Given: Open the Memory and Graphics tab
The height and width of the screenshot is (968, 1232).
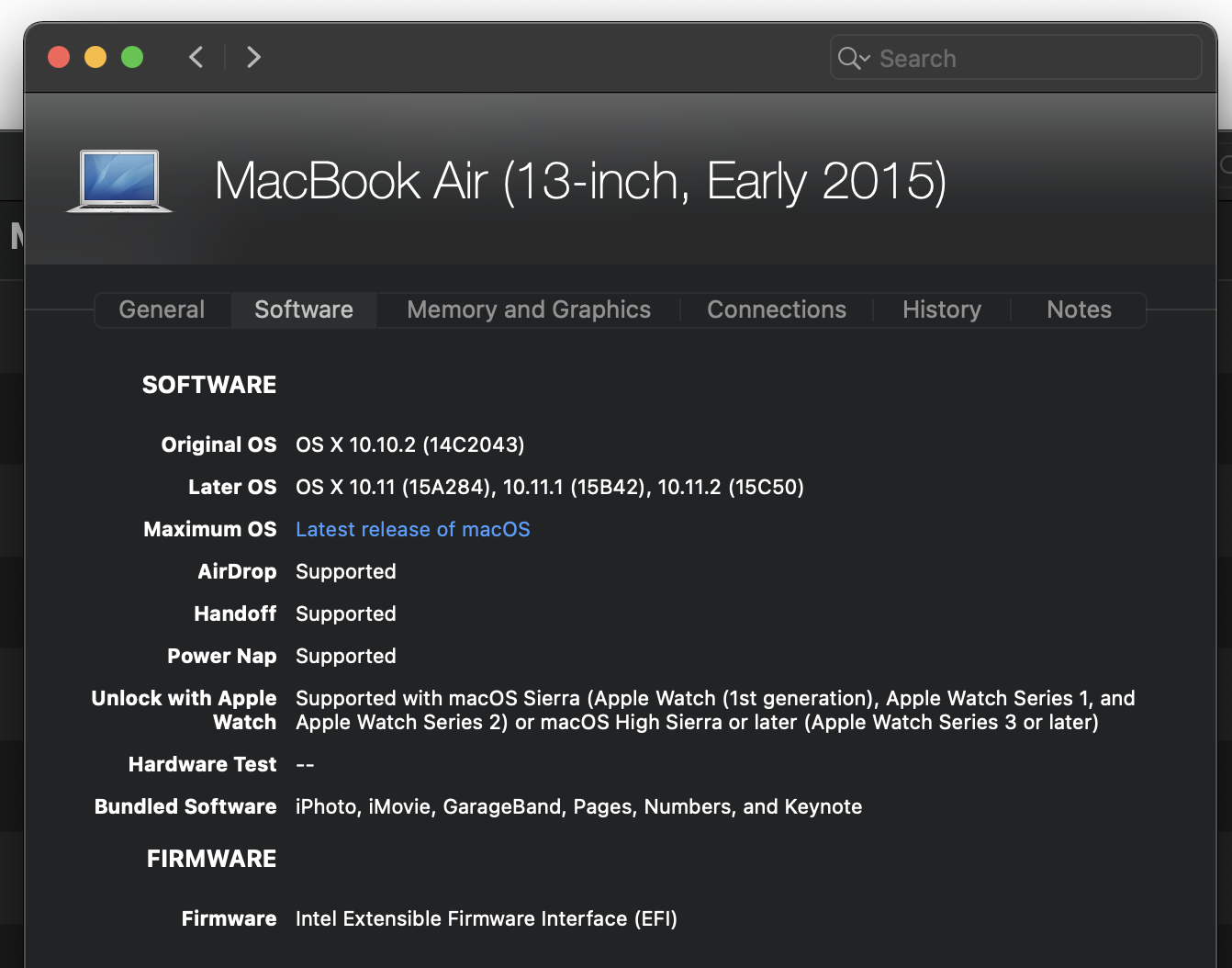Looking at the screenshot, I should [x=529, y=310].
